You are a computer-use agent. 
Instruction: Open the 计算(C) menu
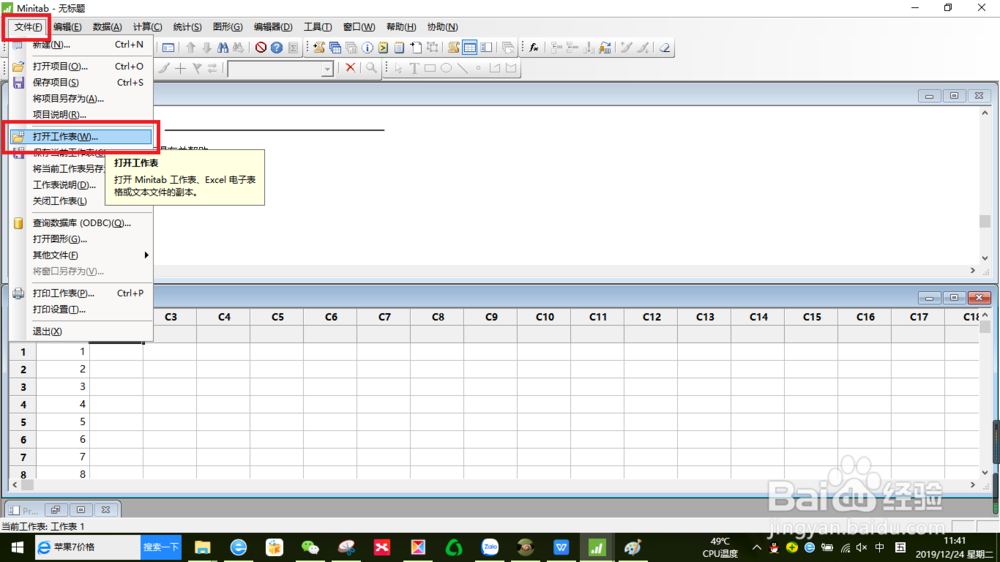147,27
